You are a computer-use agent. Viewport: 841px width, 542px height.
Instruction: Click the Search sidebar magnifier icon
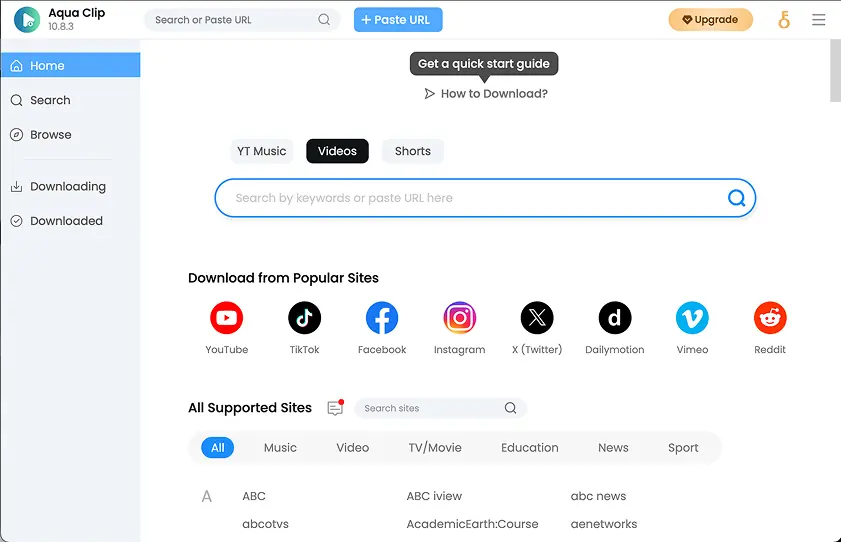17,100
